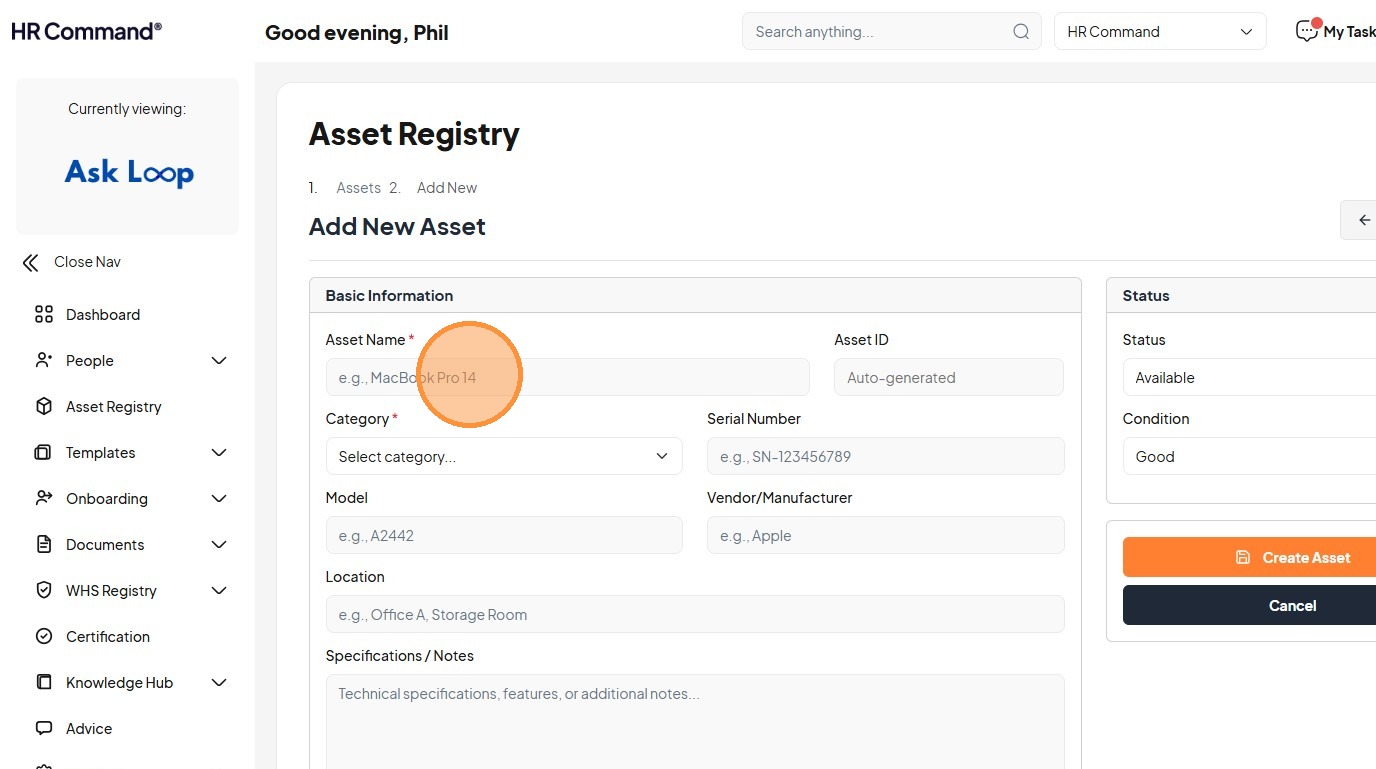
Task: Click the Certification badge icon
Action: coord(43,637)
